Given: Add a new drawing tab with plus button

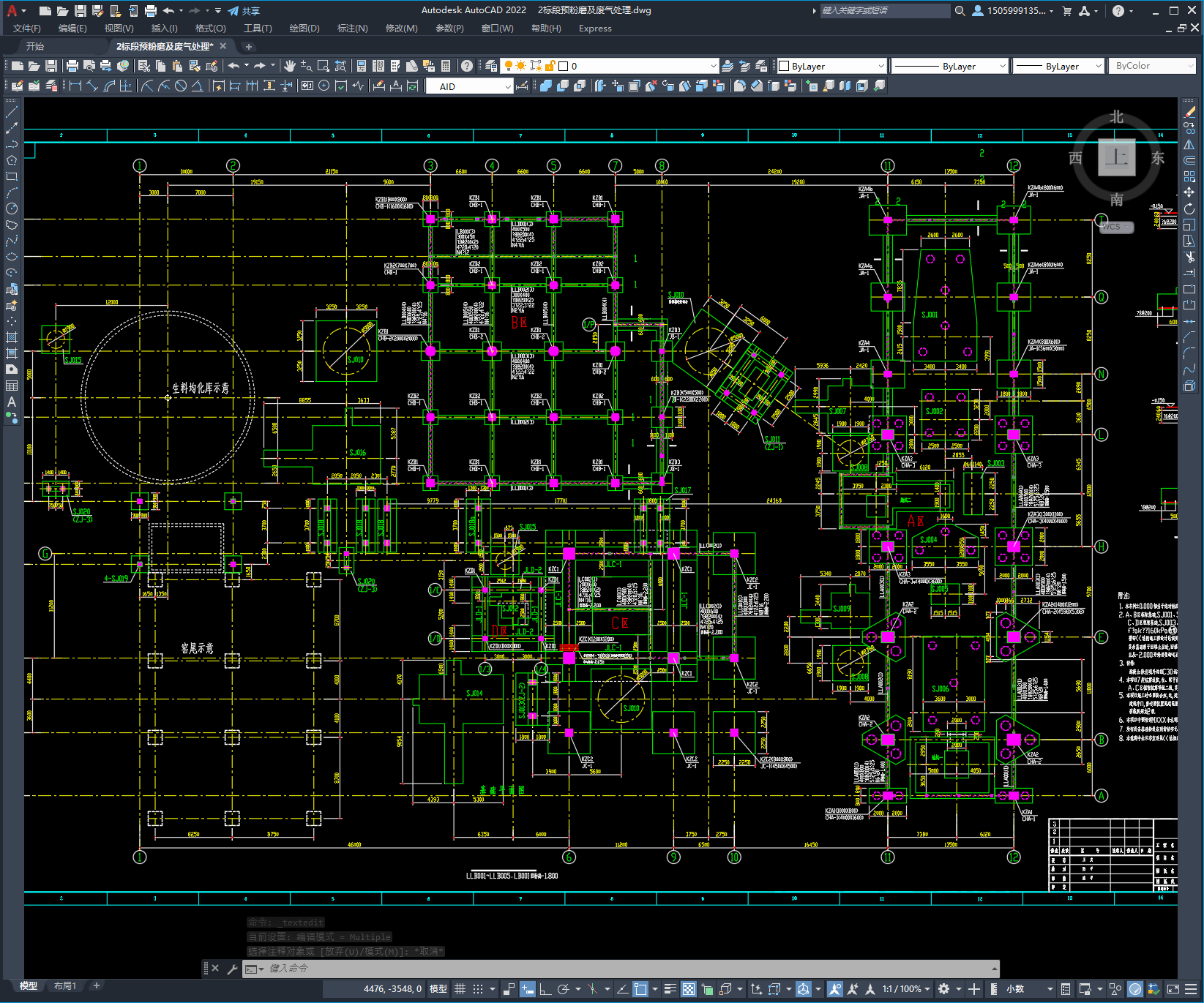Looking at the screenshot, I should point(249,46).
